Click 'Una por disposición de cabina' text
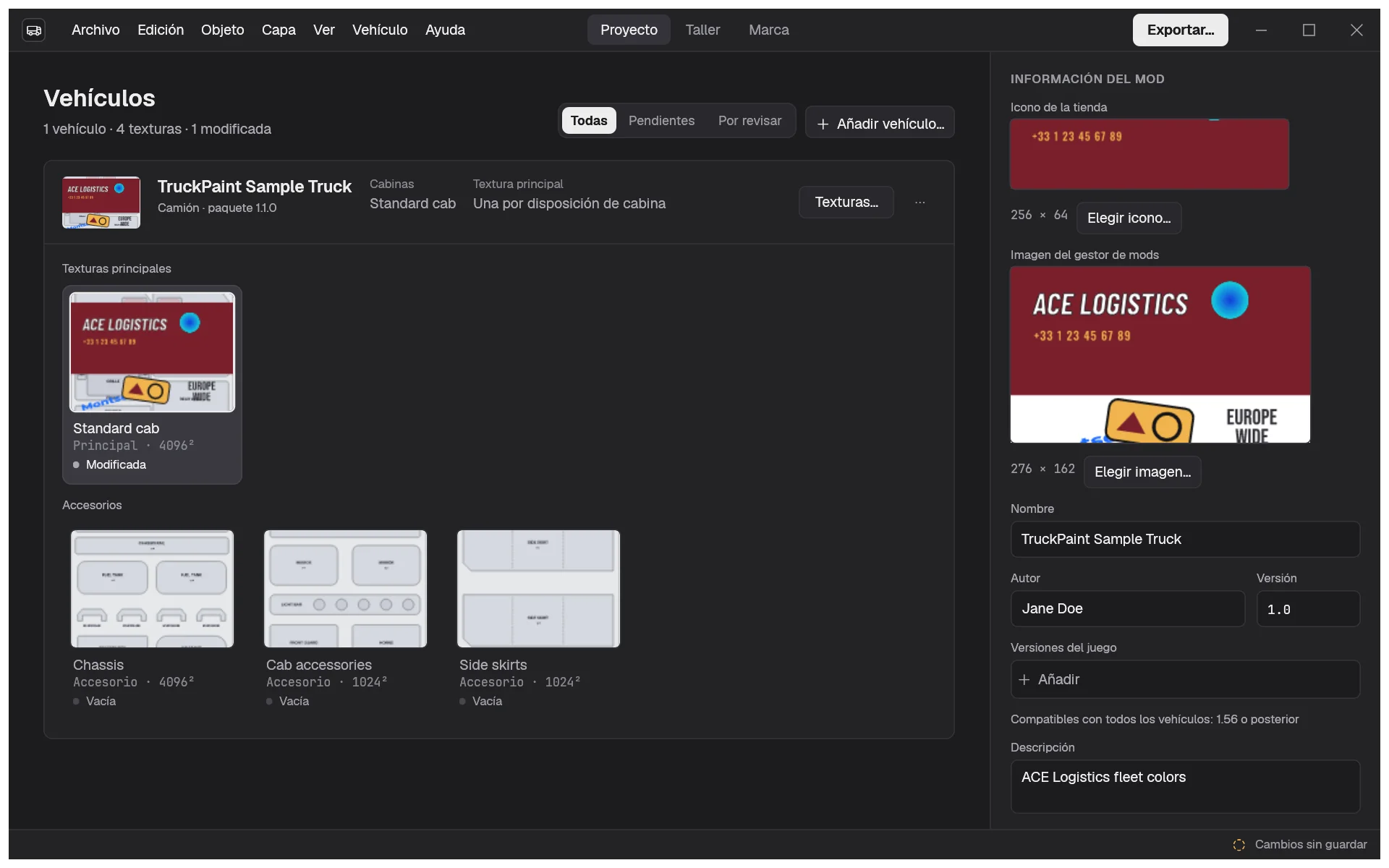This screenshot has height=868, width=1389. (x=569, y=204)
